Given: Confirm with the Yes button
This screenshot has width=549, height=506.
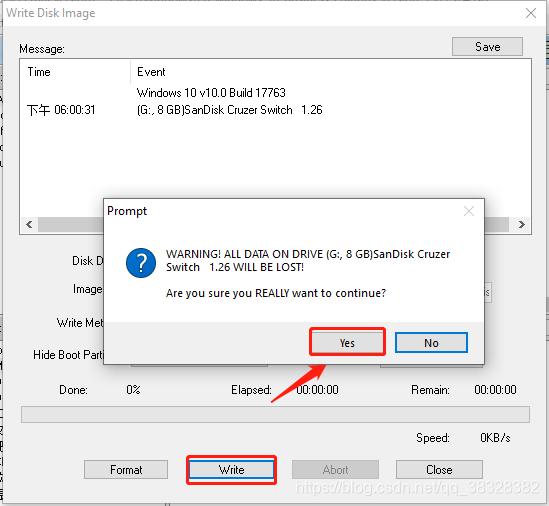Looking at the screenshot, I should [x=347, y=342].
